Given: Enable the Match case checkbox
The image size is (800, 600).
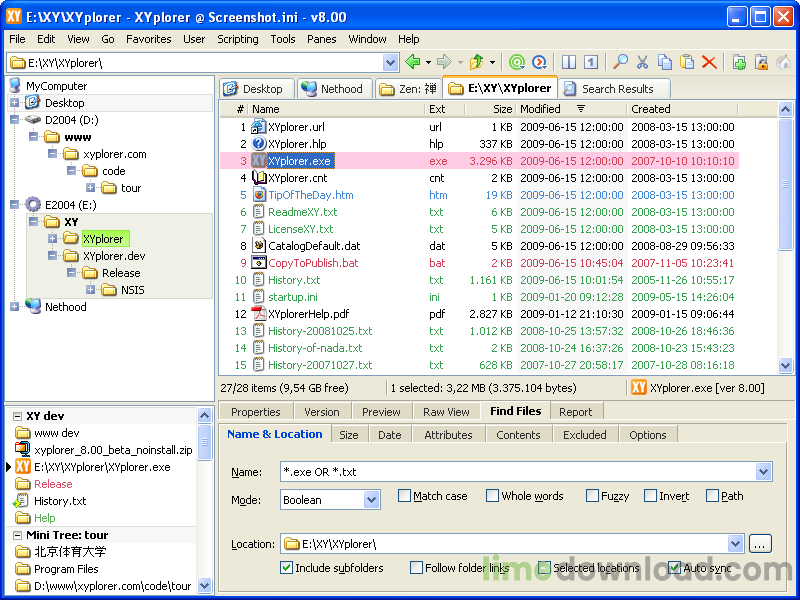Looking at the screenshot, I should pos(404,495).
